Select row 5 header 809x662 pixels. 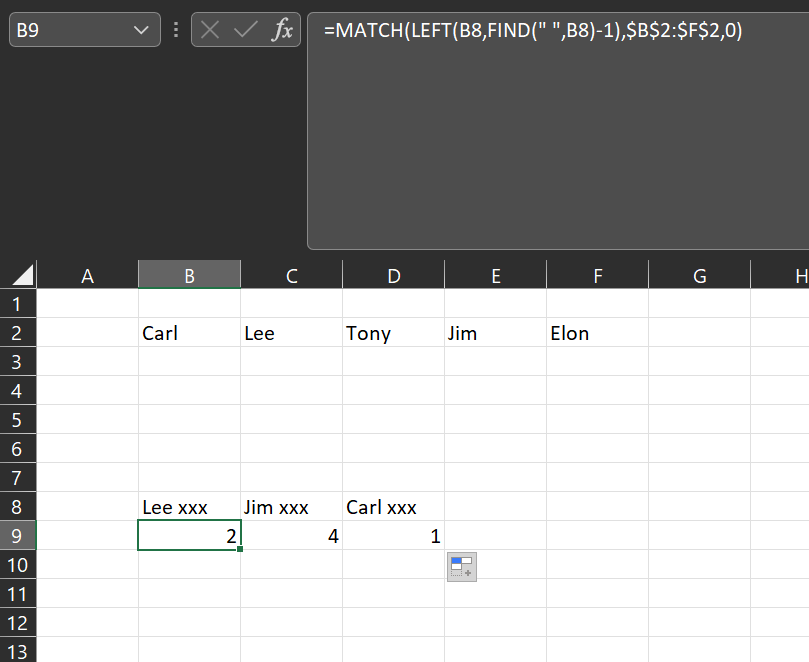coord(18,420)
